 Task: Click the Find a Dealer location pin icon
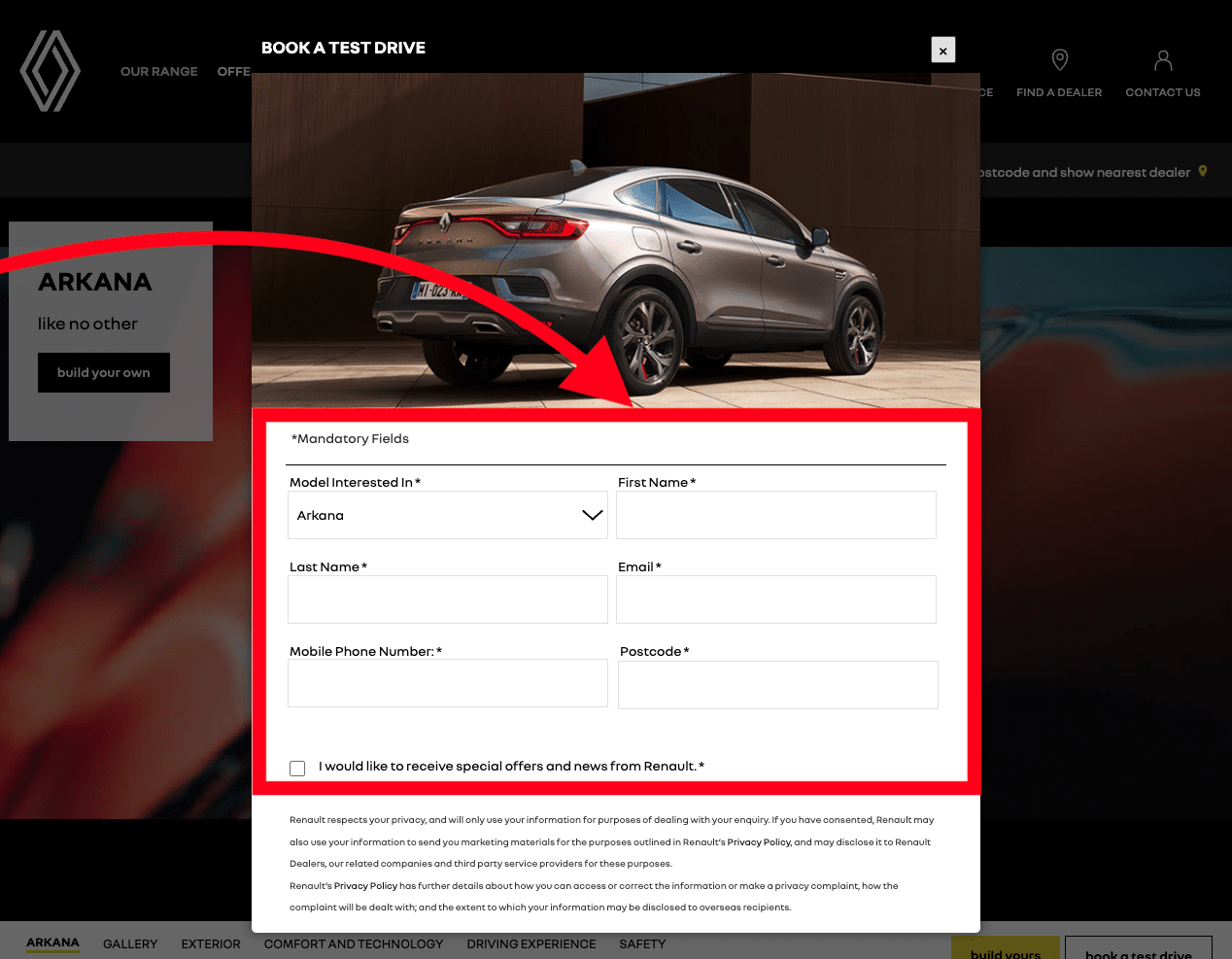click(x=1060, y=60)
